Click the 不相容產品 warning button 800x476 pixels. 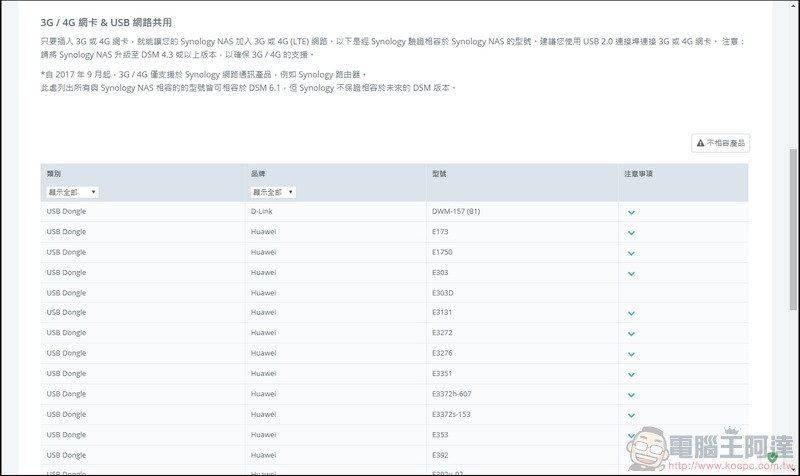(720, 143)
